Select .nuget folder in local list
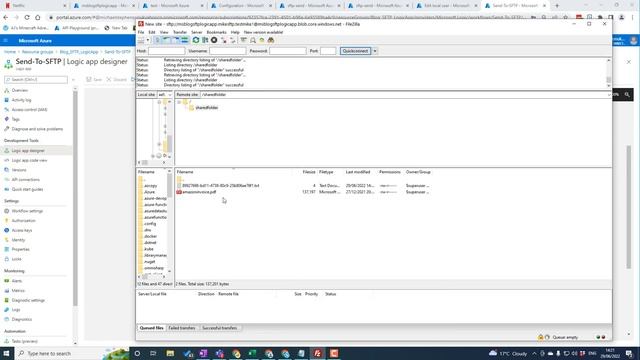This screenshot has height=360, width=640. point(150,262)
